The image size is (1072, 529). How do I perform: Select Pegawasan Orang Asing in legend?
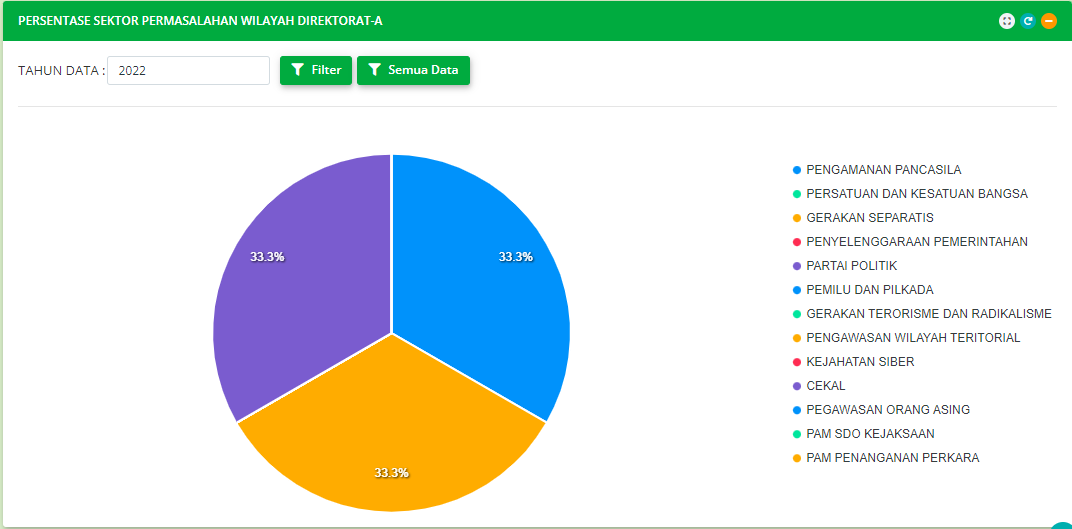(x=887, y=410)
